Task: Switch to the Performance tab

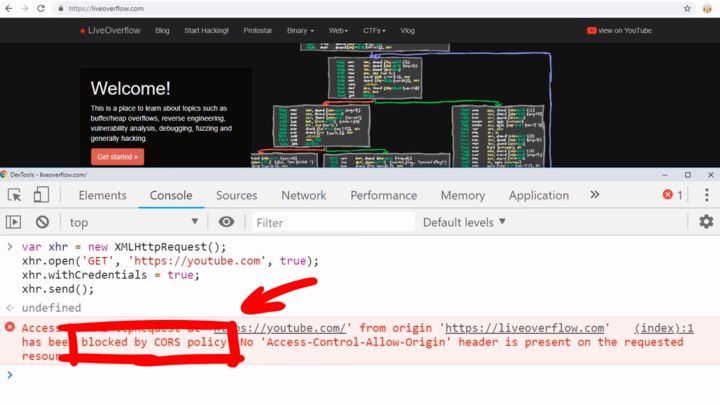Action: [383, 195]
